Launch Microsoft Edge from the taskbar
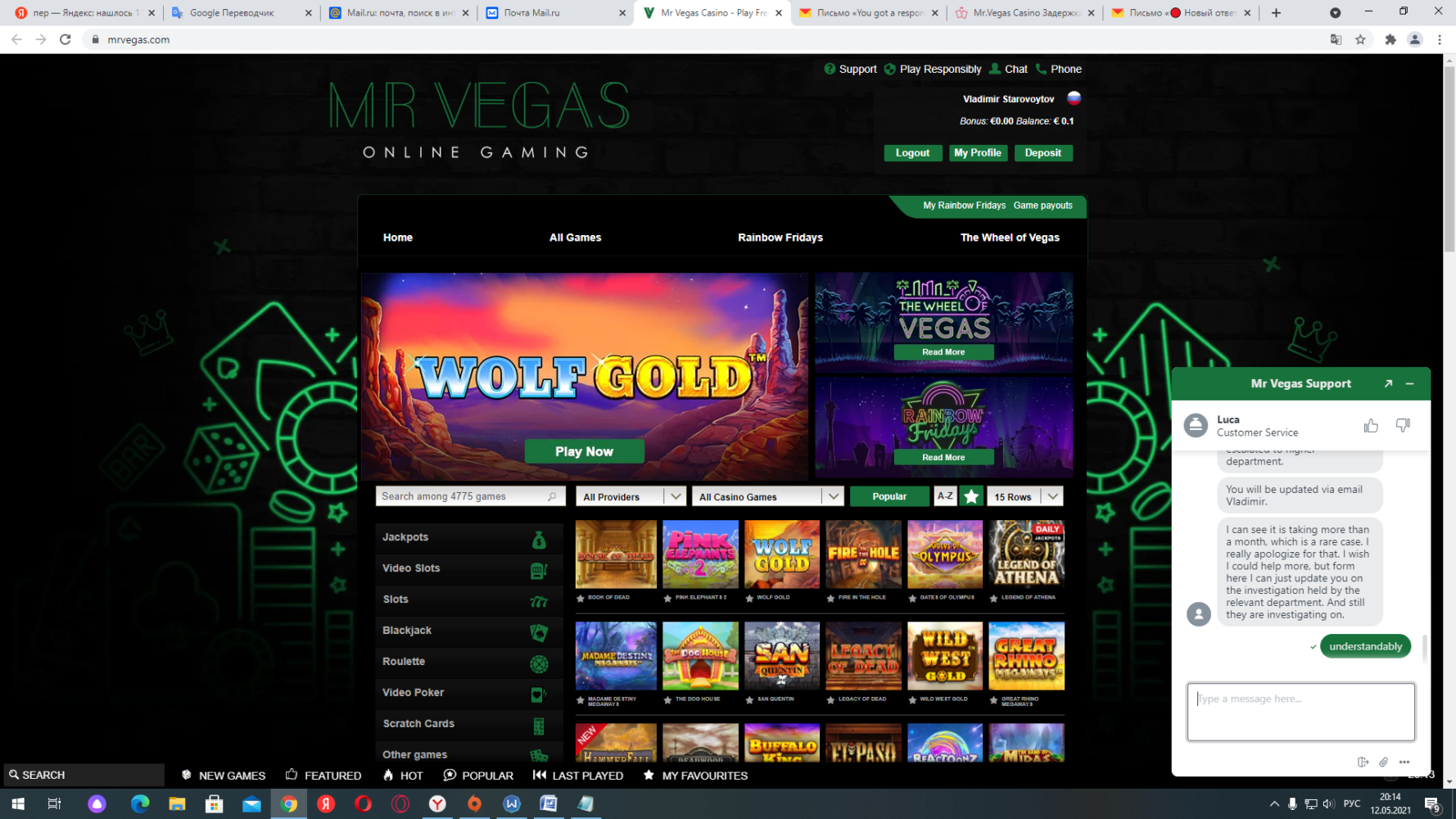The height and width of the screenshot is (819, 1456). click(140, 804)
